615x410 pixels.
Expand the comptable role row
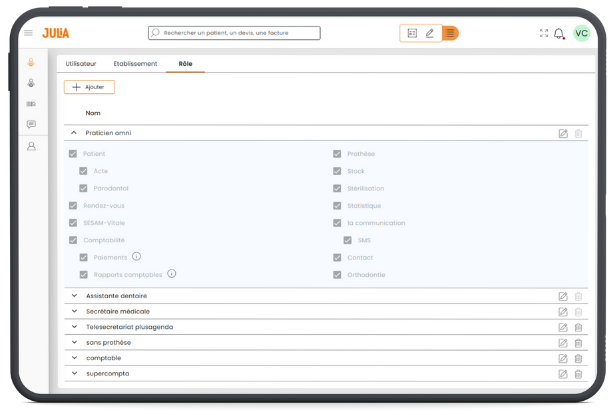(x=73, y=358)
